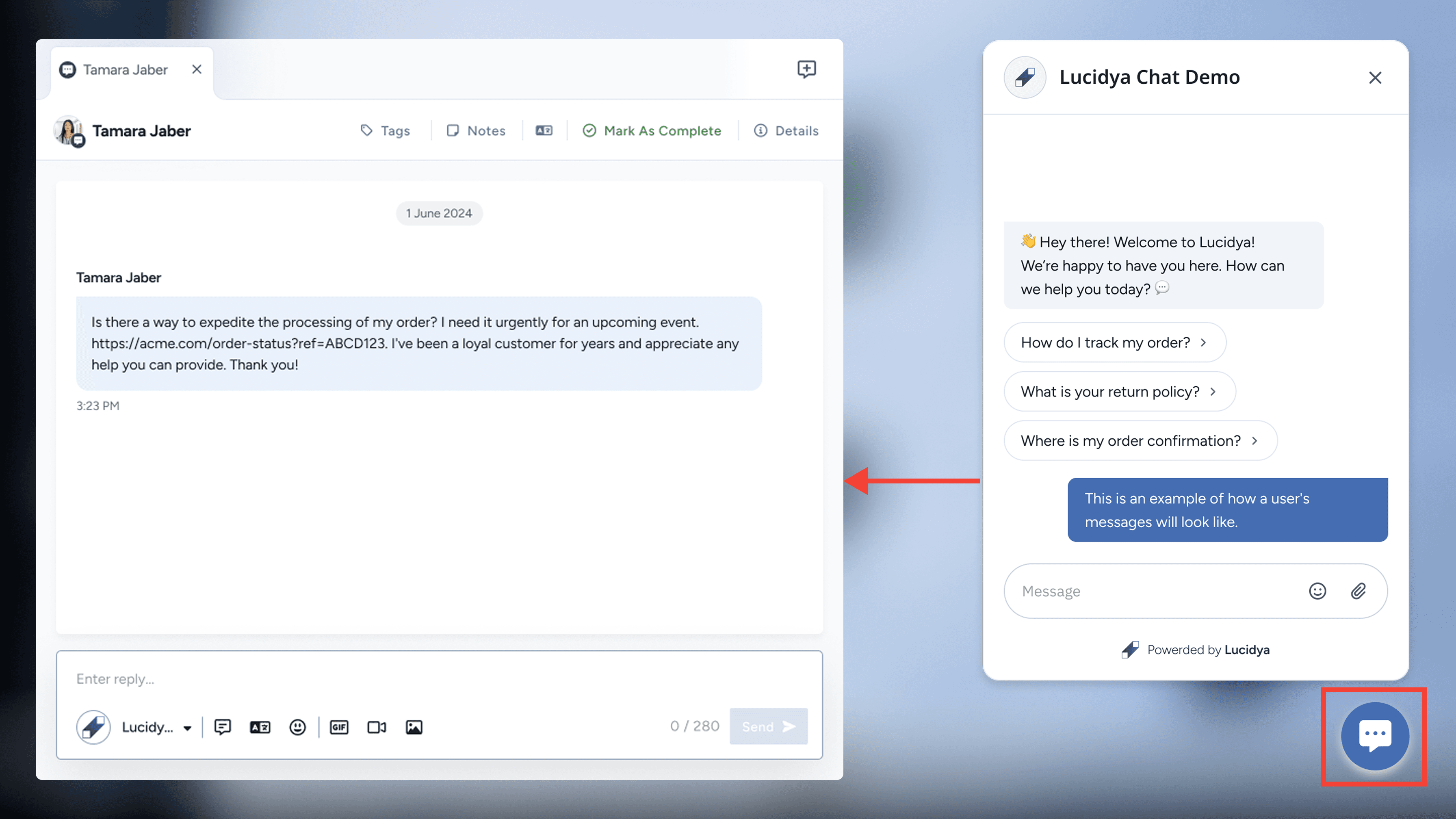
Task: Open the Notes panel
Action: pos(476,130)
